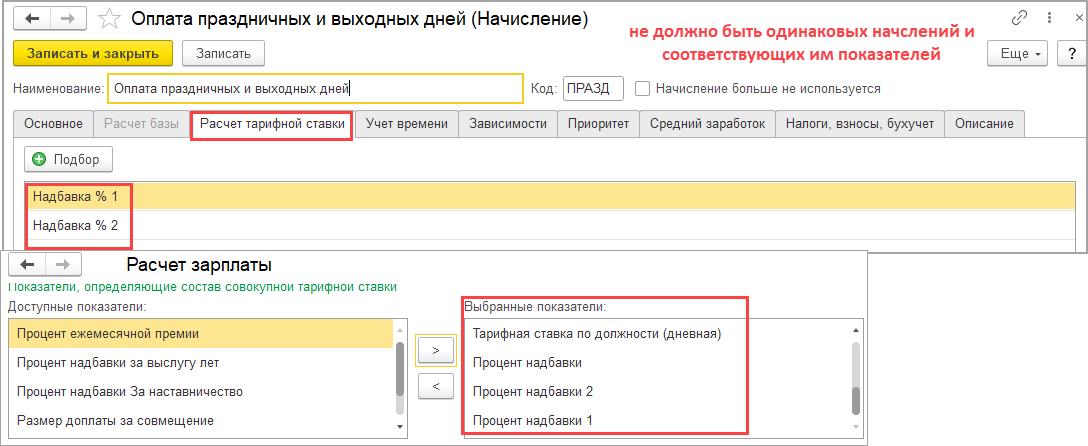Open the vertical three-dots menu
The width and height of the screenshot is (1088, 446).
click(x=1044, y=19)
